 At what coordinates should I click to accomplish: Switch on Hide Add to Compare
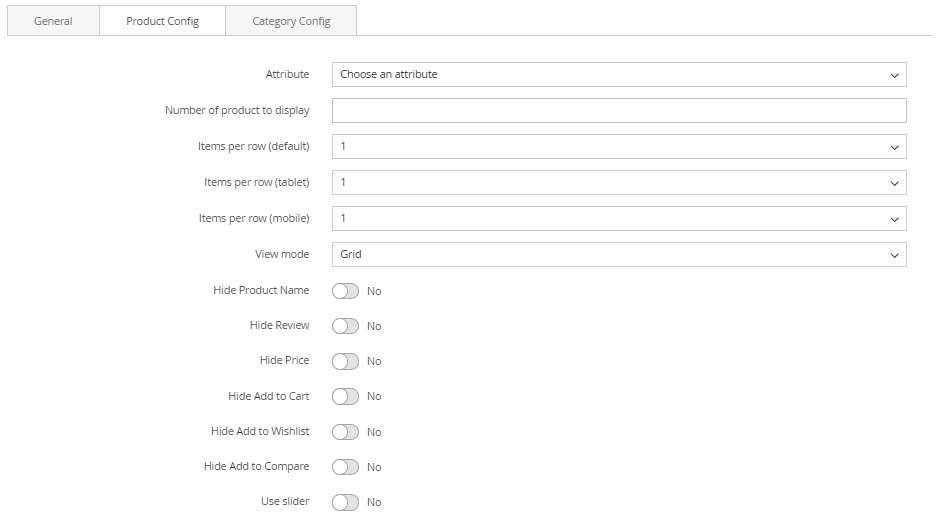[345, 467]
